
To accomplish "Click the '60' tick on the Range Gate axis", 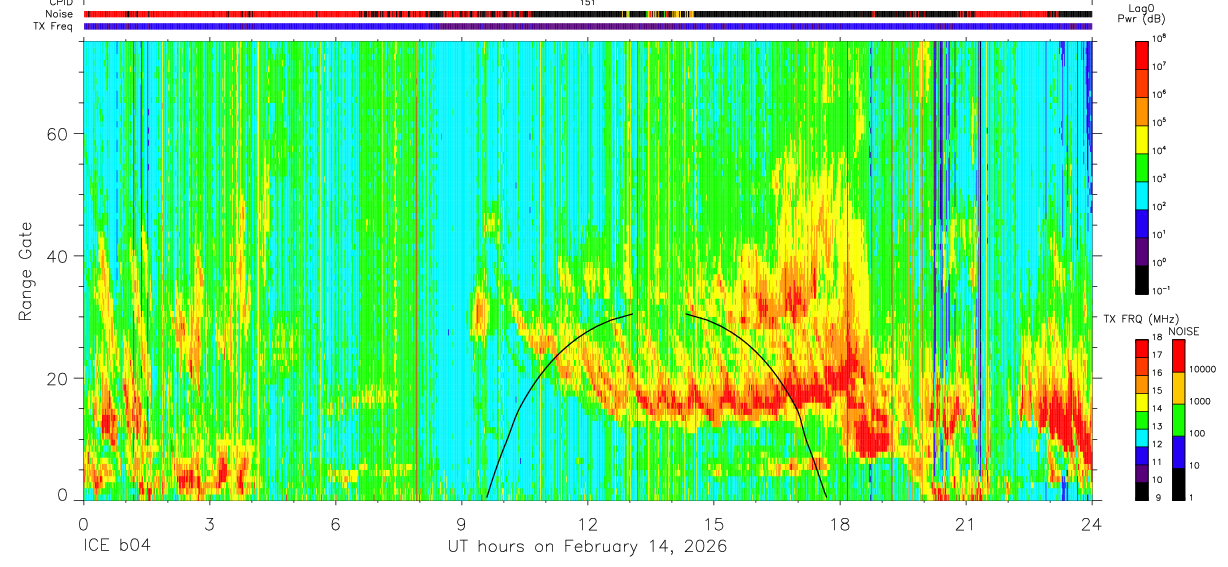I will (x=58, y=134).
